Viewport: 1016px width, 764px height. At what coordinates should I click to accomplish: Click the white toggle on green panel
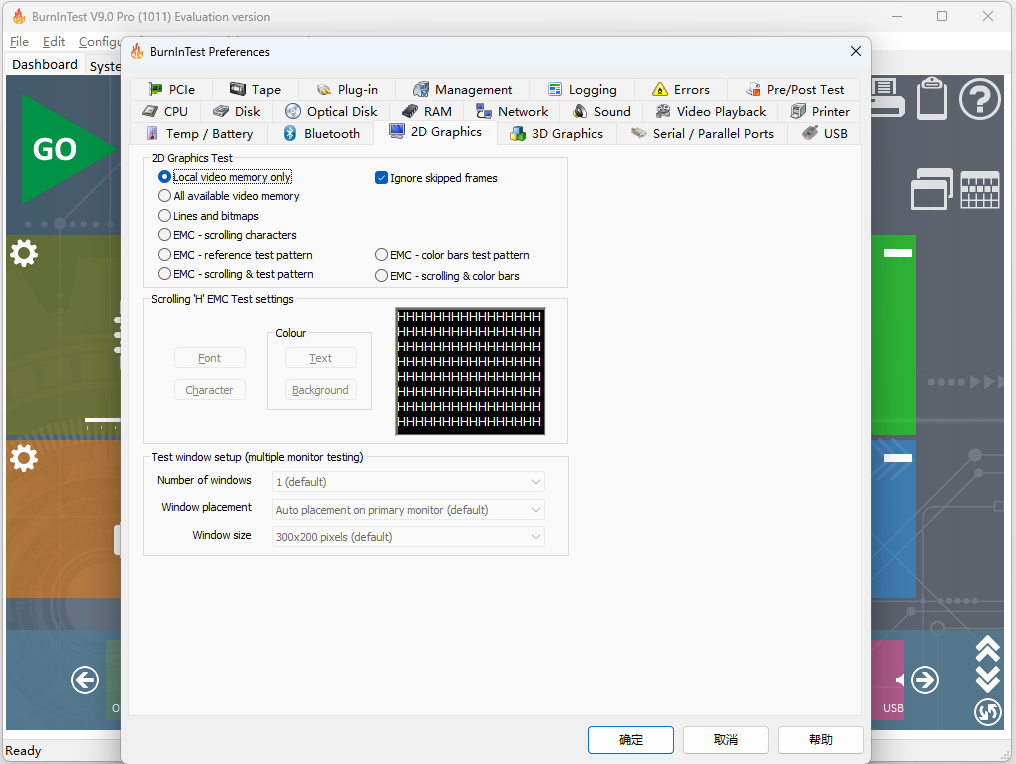coord(897,253)
